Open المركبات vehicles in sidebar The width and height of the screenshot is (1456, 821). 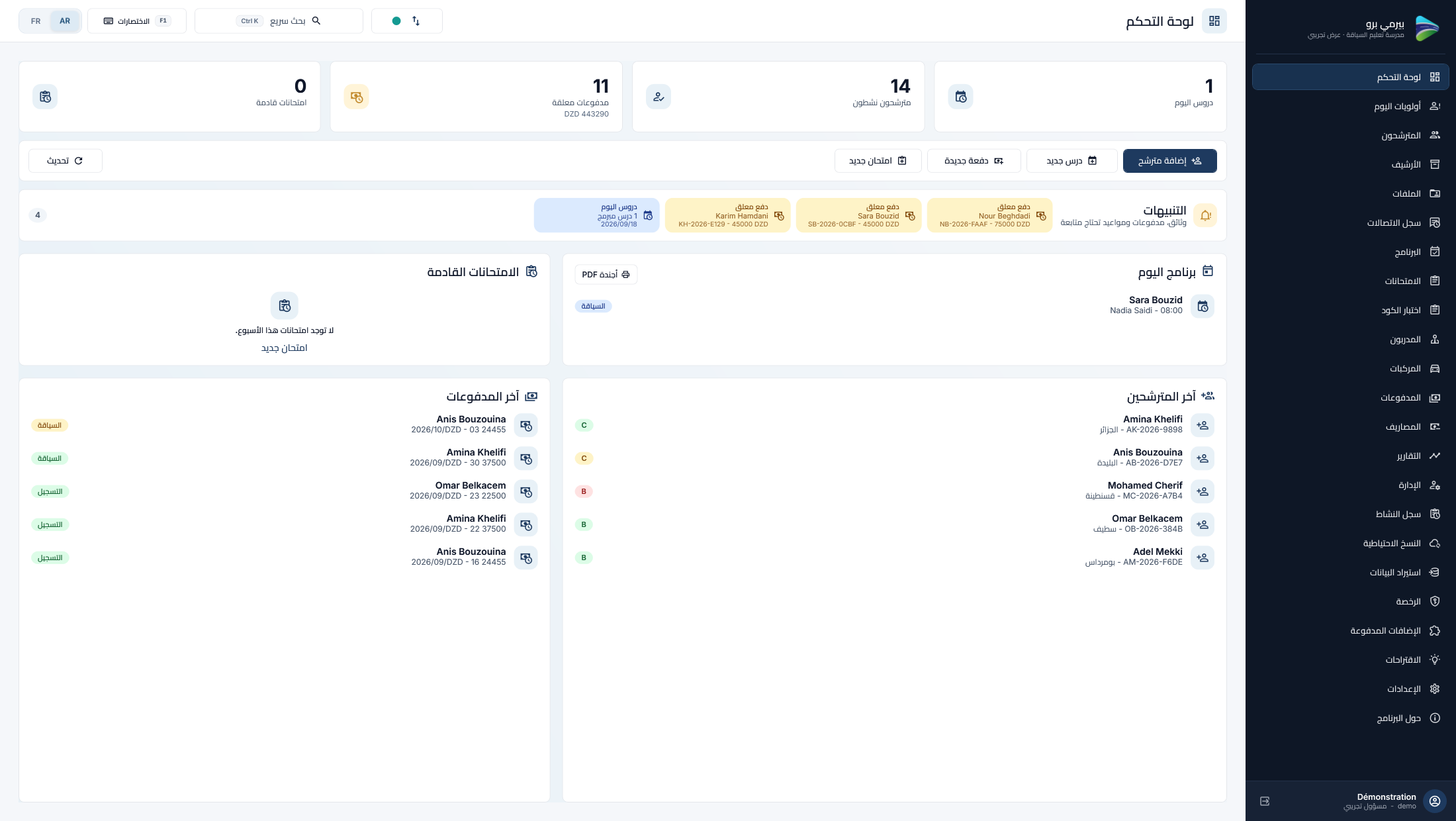click(x=1350, y=368)
